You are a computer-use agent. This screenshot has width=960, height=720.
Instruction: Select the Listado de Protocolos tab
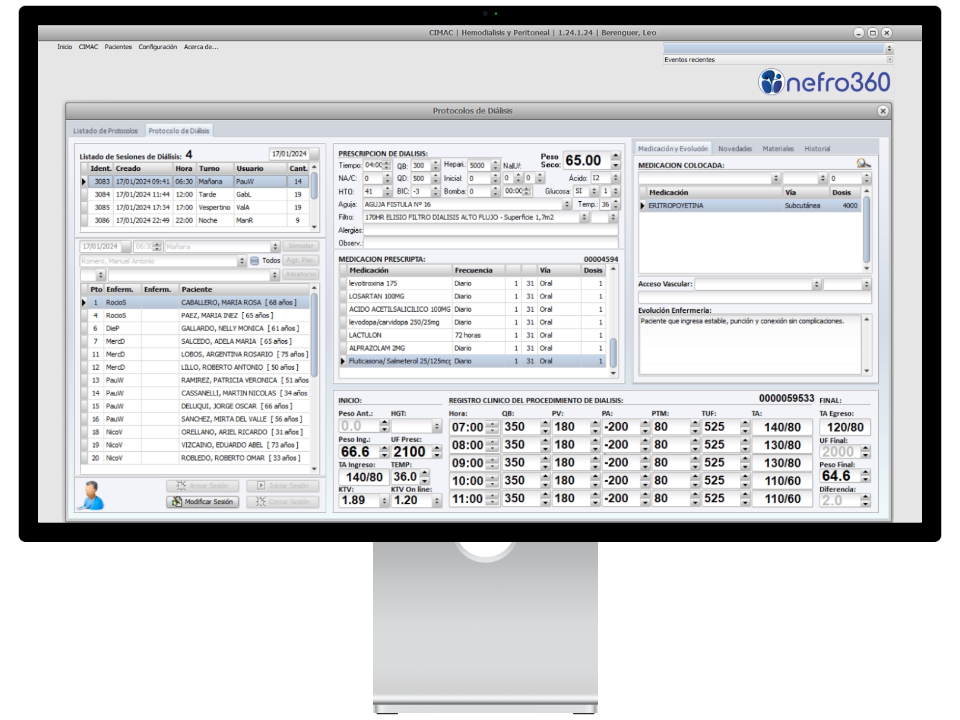[x=106, y=131]
